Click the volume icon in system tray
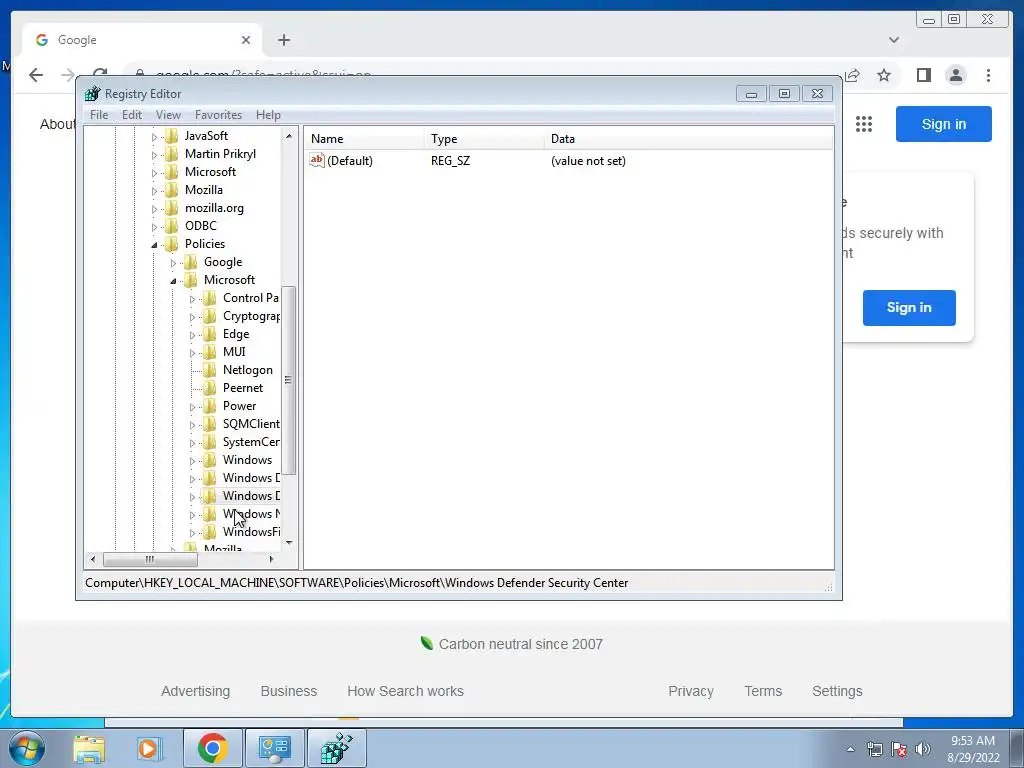Image resolution: width=1024 pixels, height=768 pixels. pyautogui.click(x=923, y=749)
